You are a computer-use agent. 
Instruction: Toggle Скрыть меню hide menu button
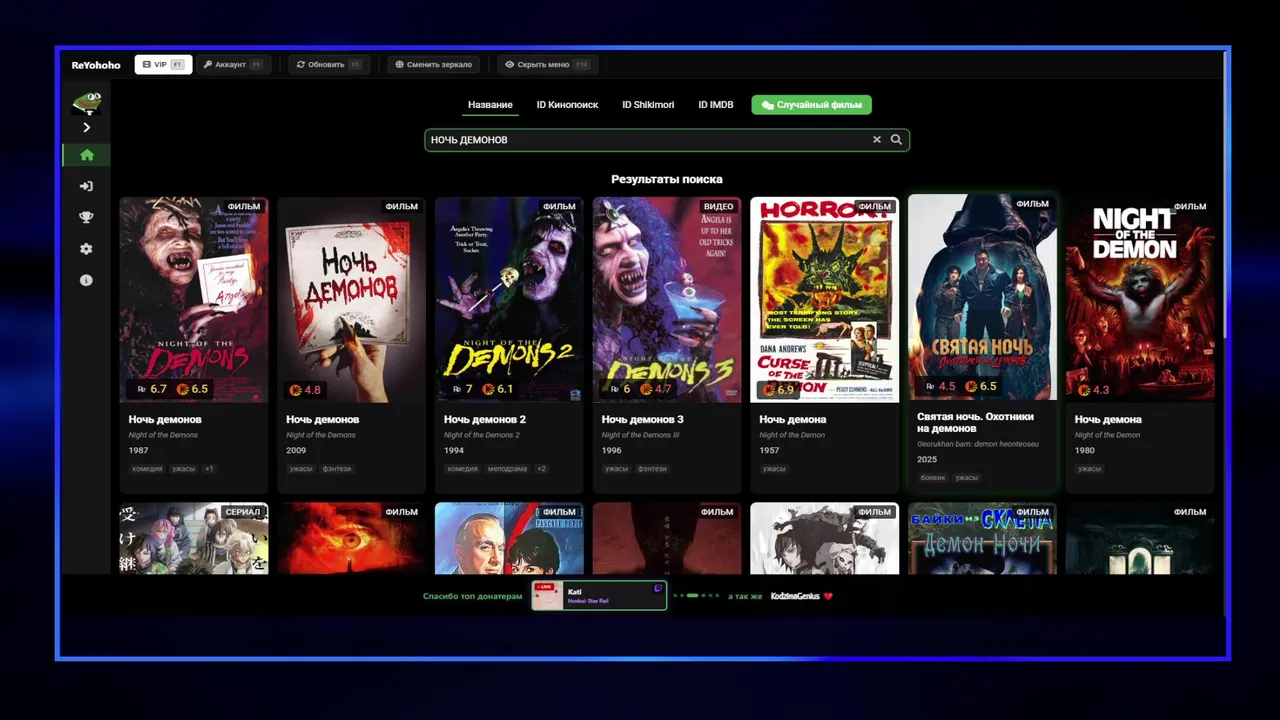[547, 64]
